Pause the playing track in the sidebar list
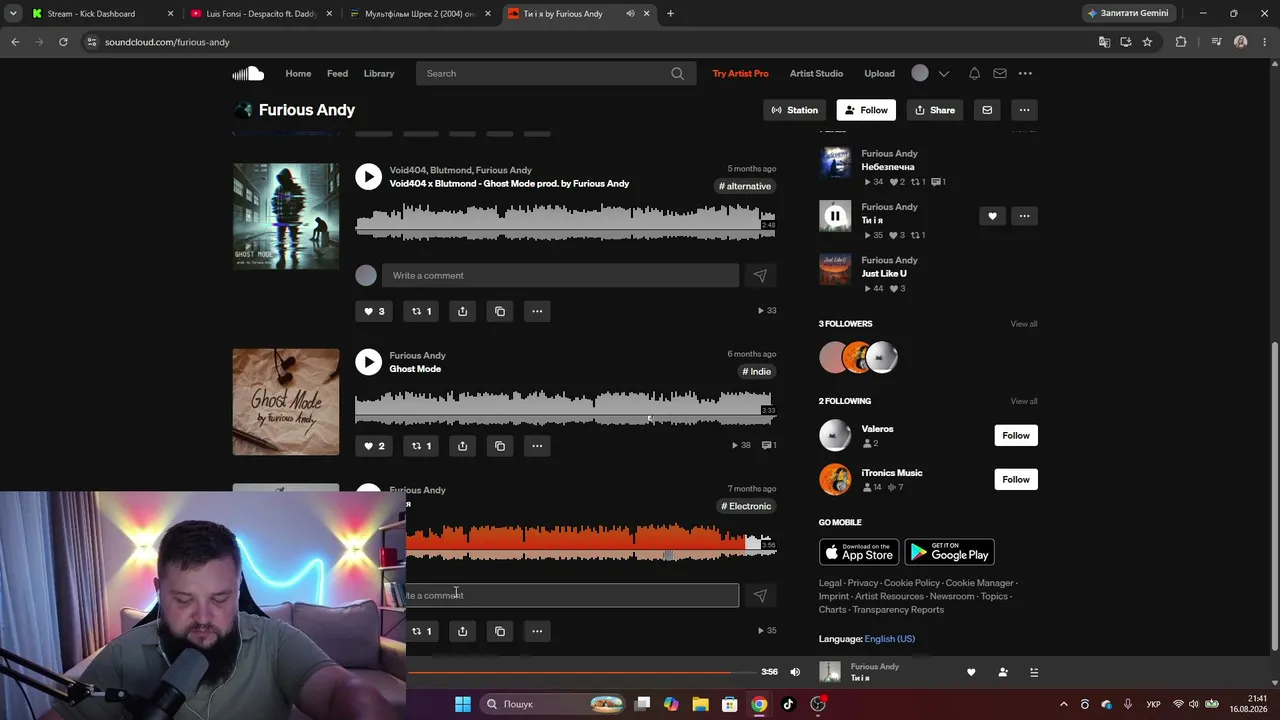This screenshot has height=720, width=1280. pos(835,216)
